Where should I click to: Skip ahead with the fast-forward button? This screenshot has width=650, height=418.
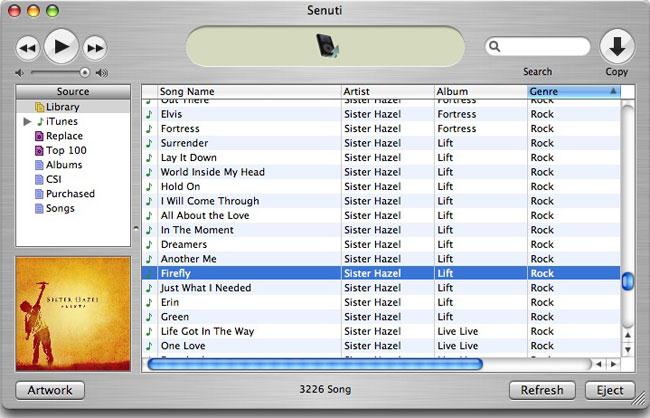pyautogui.click(x=95, y=48)
